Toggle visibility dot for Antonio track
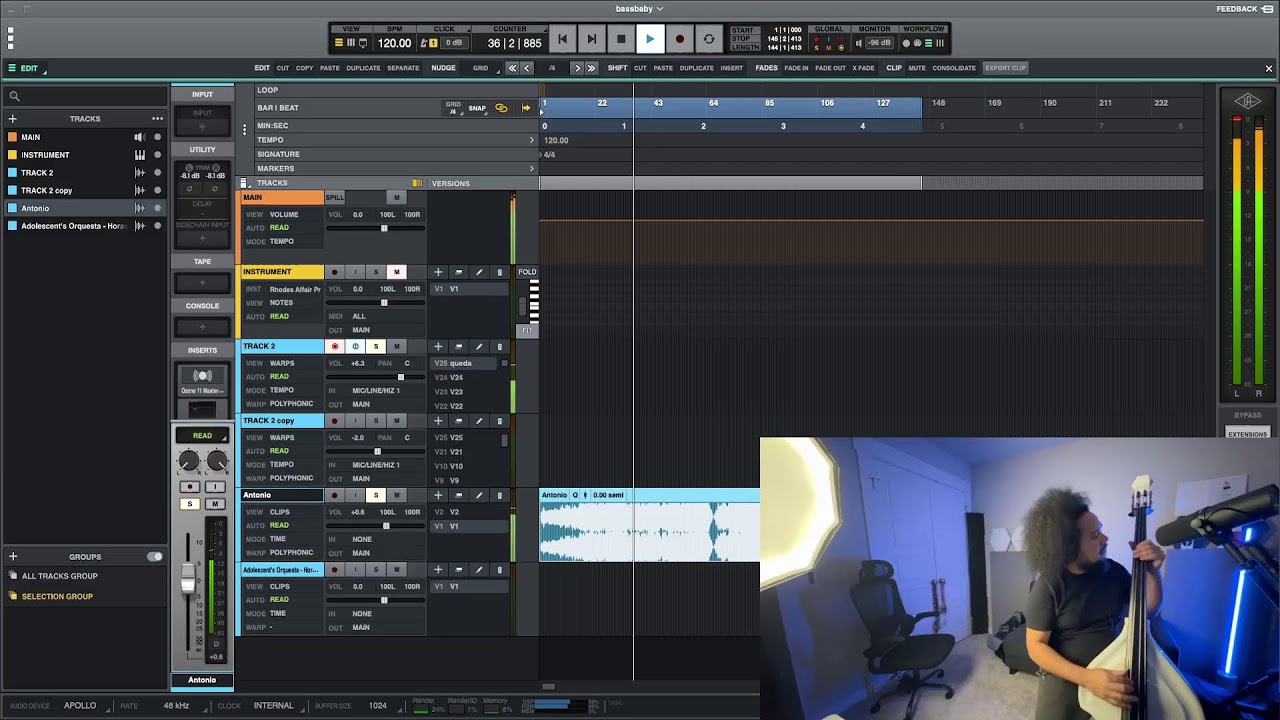1280x720 pixels. pos(157,208)
